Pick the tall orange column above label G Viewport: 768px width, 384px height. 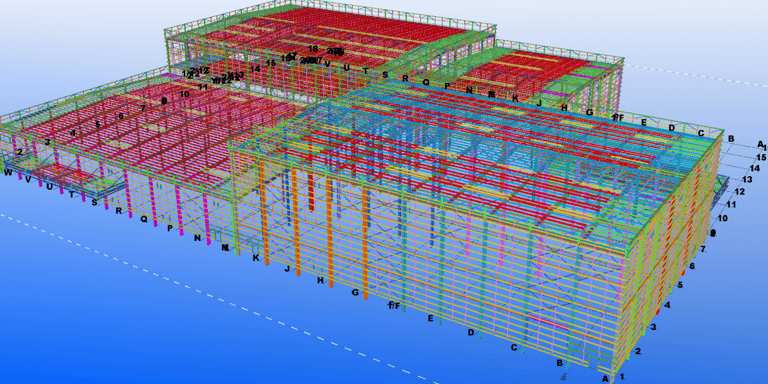(x=365, y=243)
